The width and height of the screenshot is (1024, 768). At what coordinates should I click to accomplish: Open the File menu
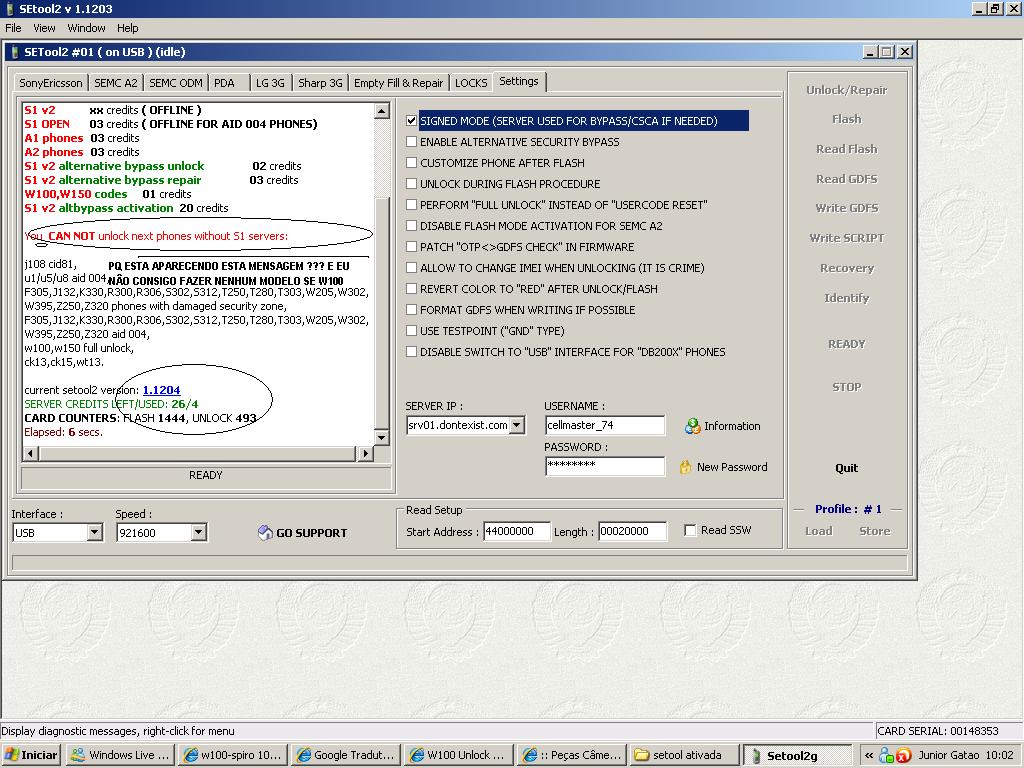coord(13,28)
